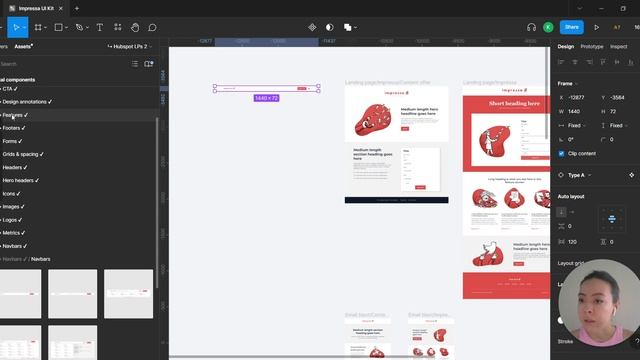
Task: Expand the Forms component group
Action: point(12,141)
